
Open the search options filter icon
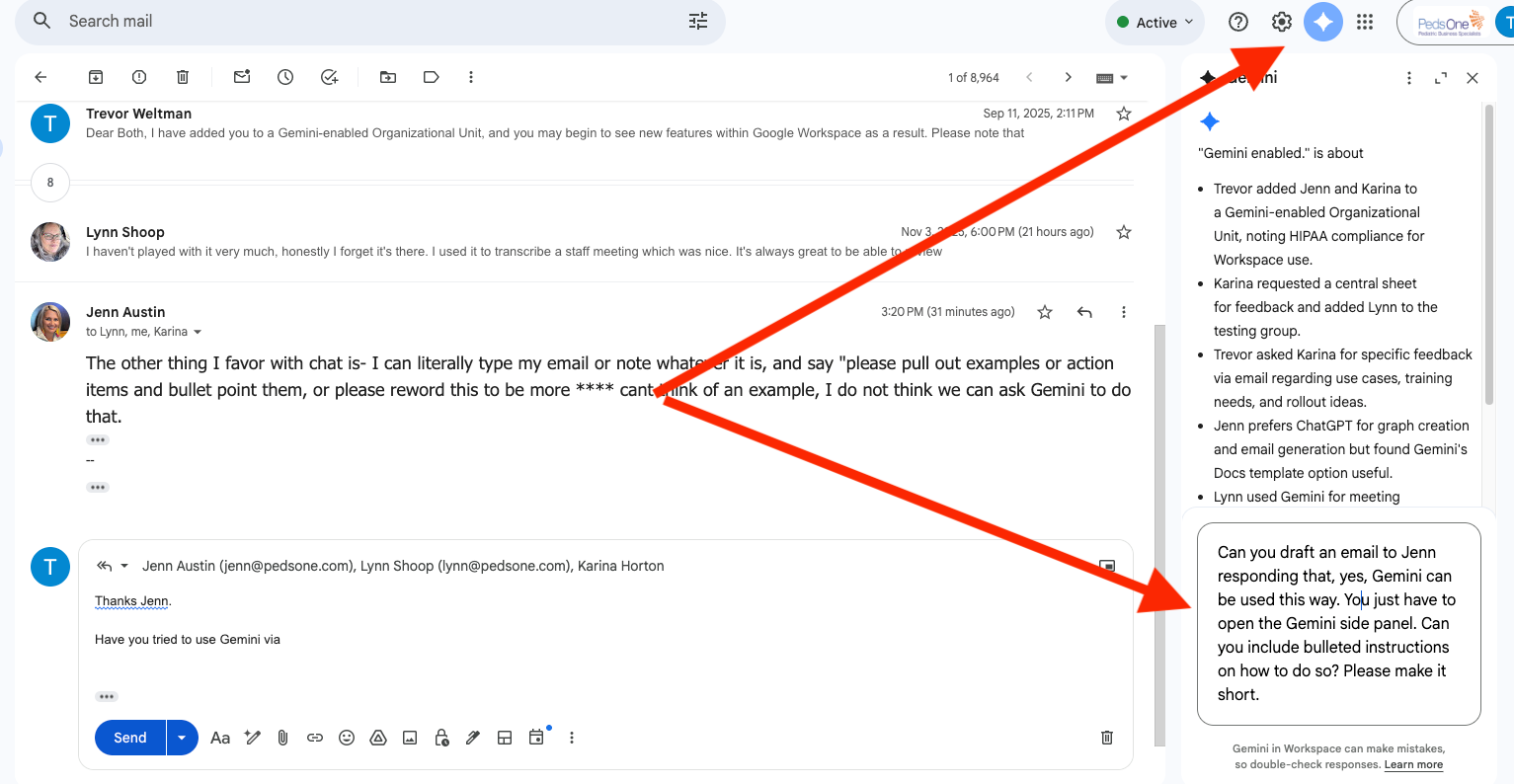(x=698, y=21)
